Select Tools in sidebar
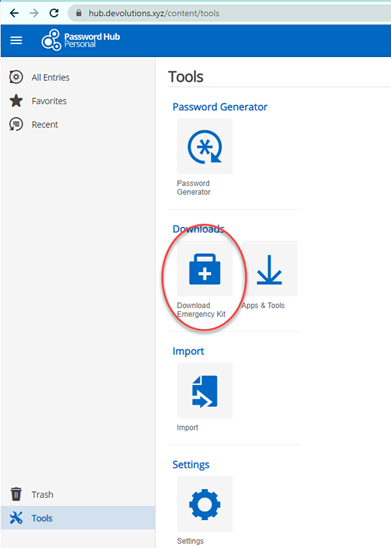 pos(78,518)
